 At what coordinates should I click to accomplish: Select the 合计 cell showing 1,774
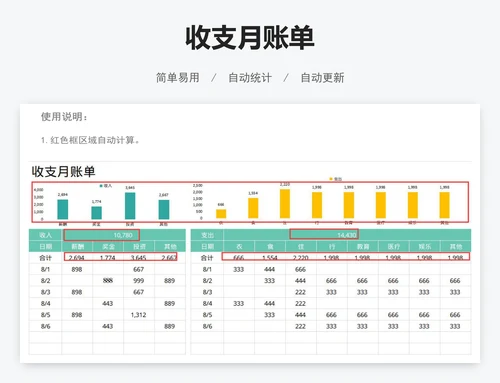[108, 258]
